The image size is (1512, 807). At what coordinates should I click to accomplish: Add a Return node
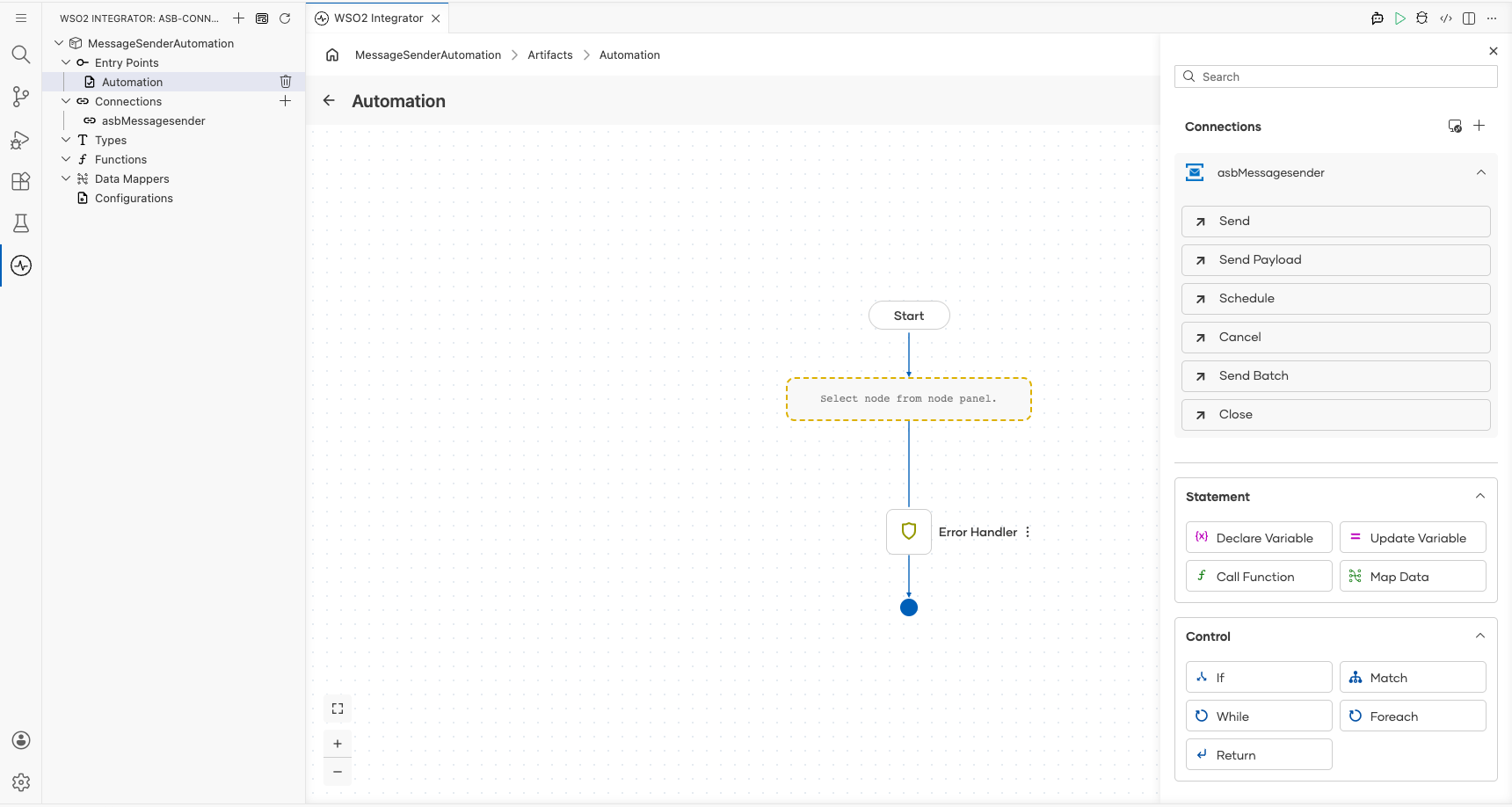coord(1259,755)
